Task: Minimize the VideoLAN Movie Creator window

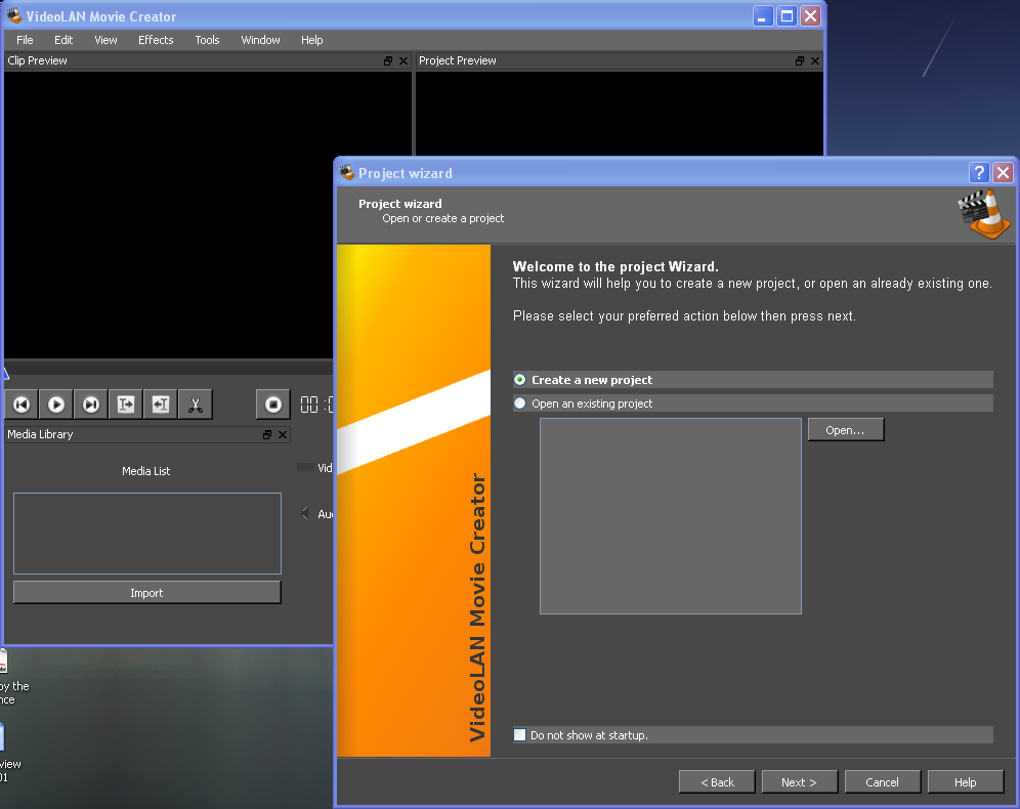Action: (763, 16)
